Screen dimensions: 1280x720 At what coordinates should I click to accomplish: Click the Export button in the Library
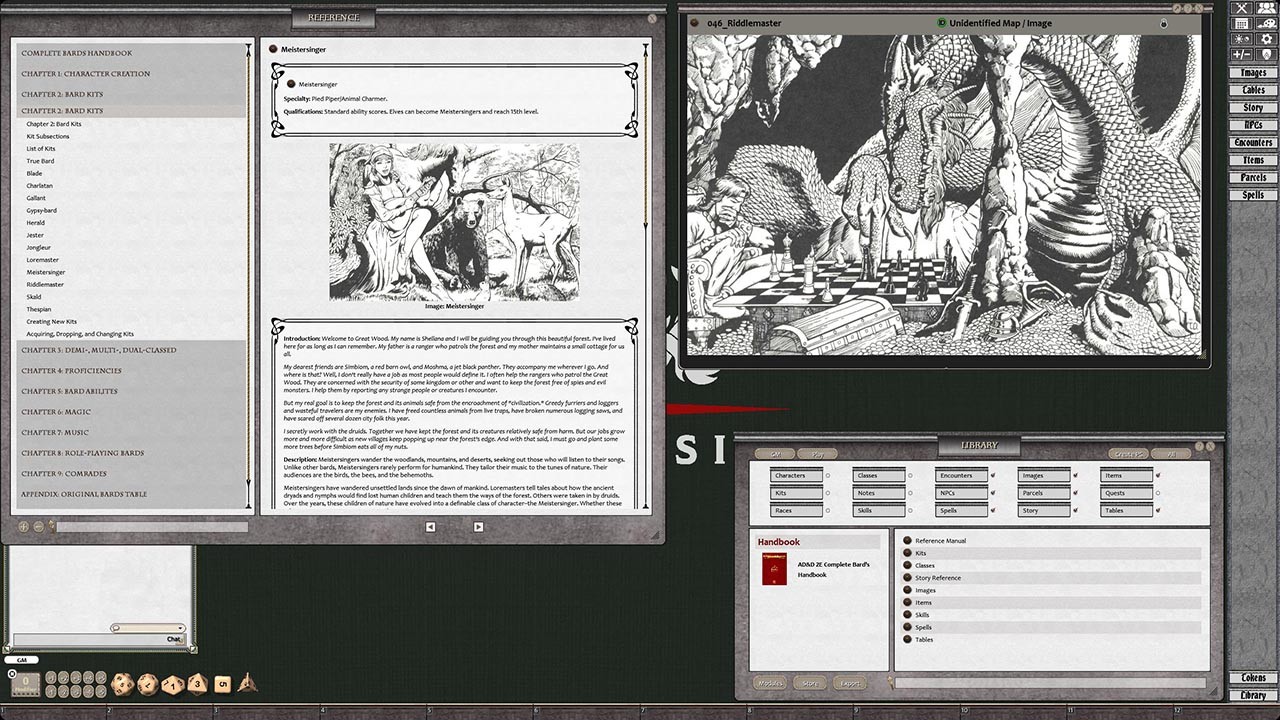pyautogui.click(x=848, y=682)
